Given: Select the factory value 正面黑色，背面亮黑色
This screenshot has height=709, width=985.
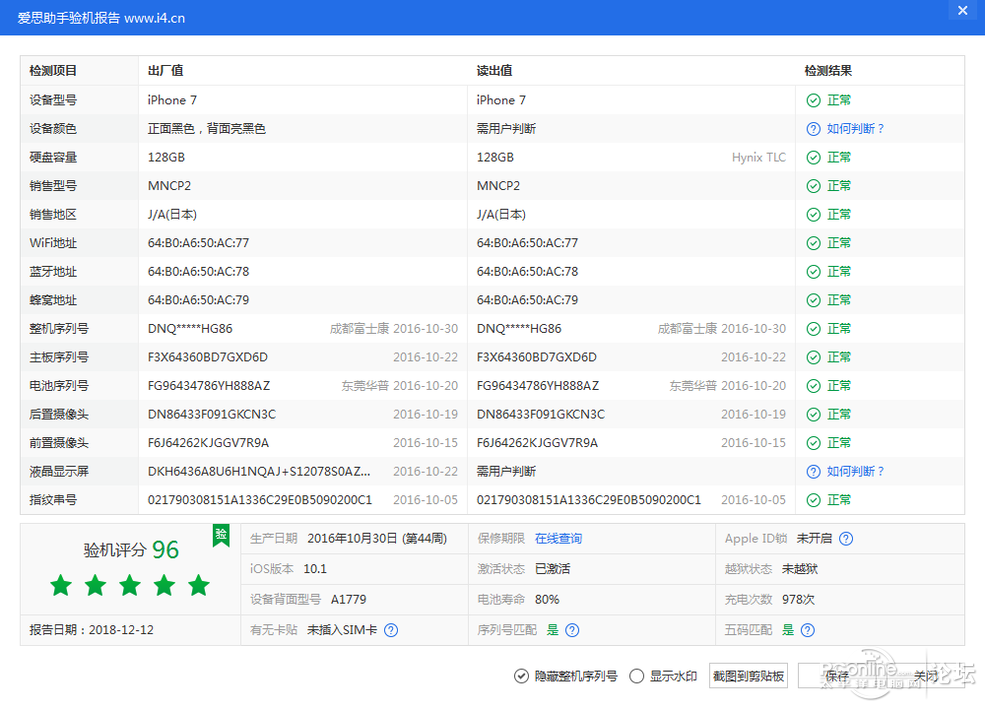Looking at the screenshot, I should tap(207, 129).
